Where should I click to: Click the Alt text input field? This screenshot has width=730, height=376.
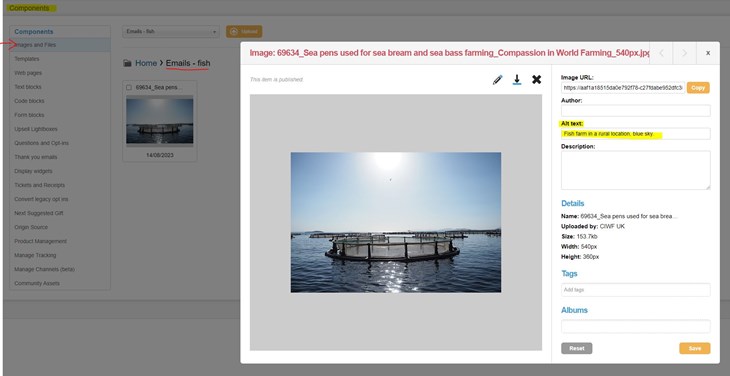(x=635, y=134)
